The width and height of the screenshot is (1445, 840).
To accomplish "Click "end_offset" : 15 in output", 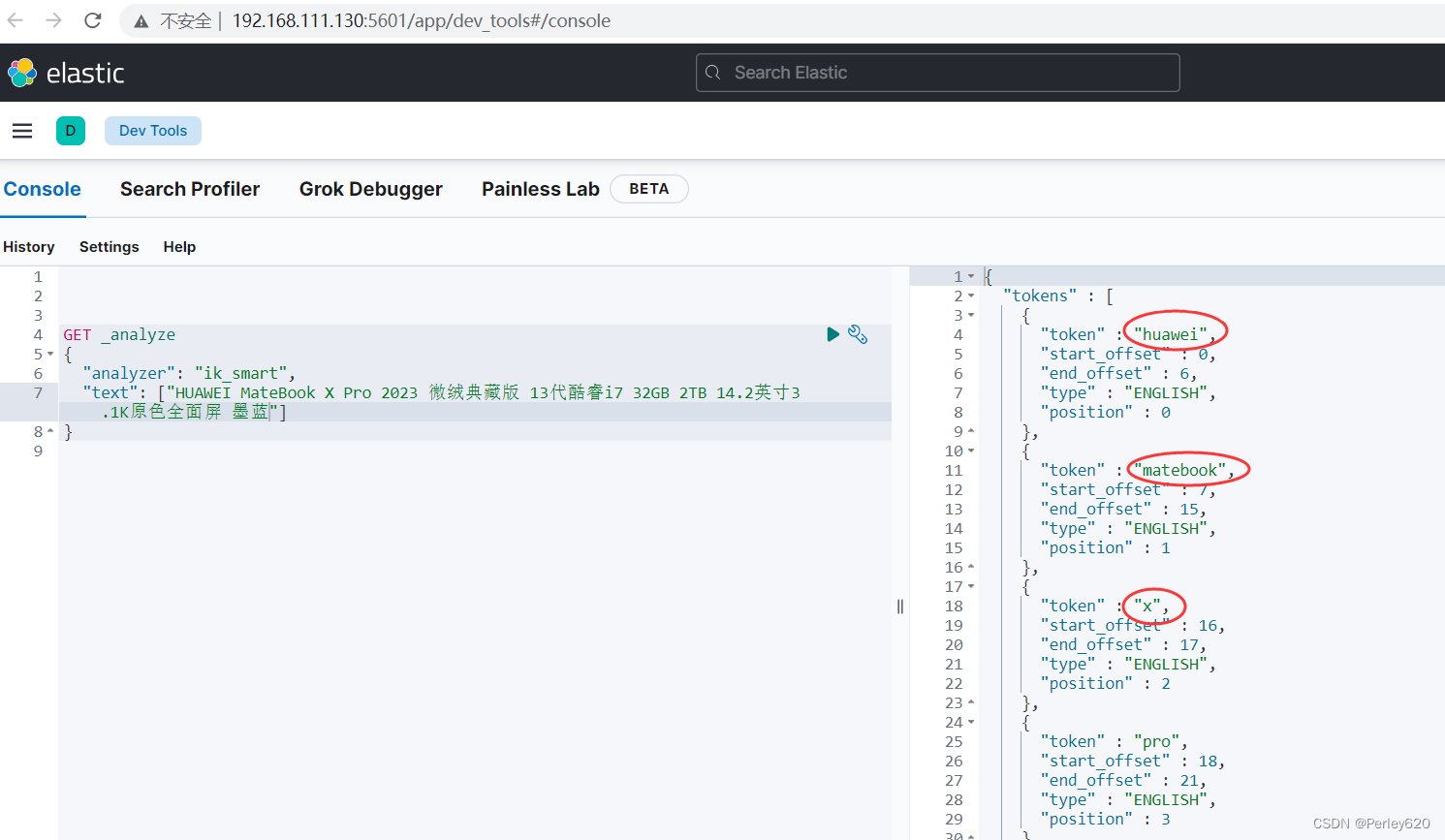I will pos(1123,509).
